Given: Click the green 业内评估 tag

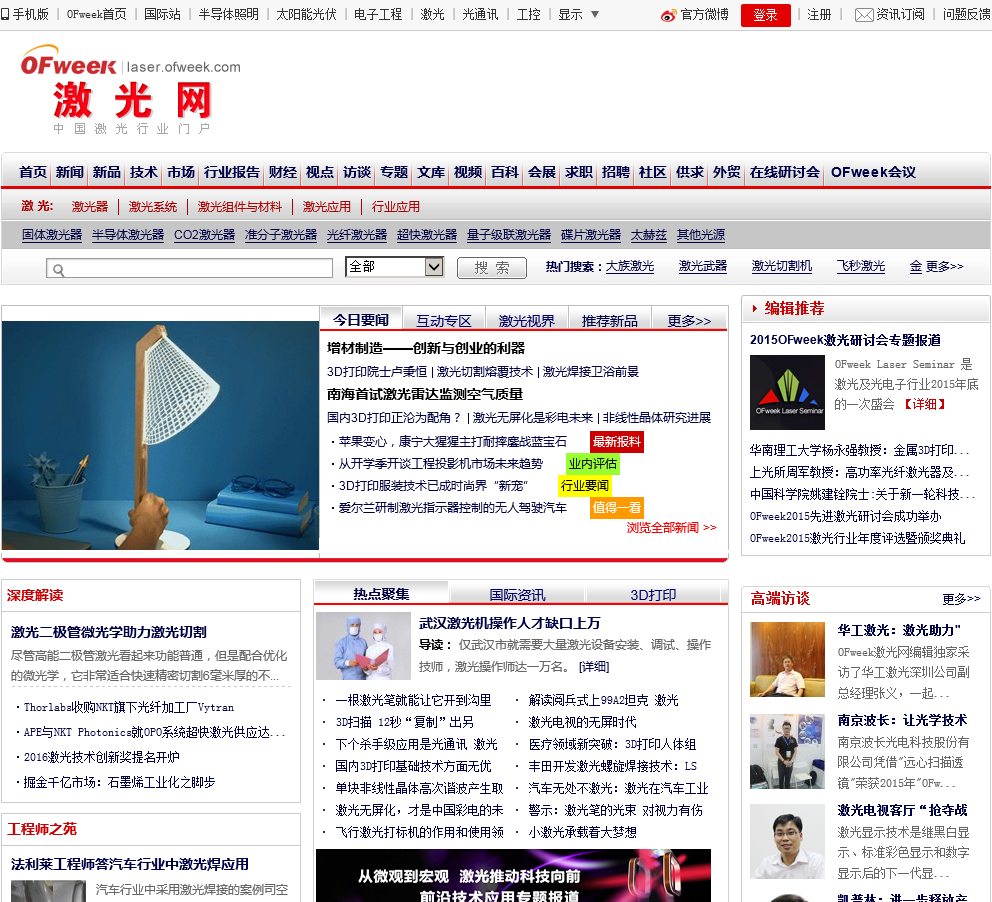Looking at the screenshot, I should 592,464.
